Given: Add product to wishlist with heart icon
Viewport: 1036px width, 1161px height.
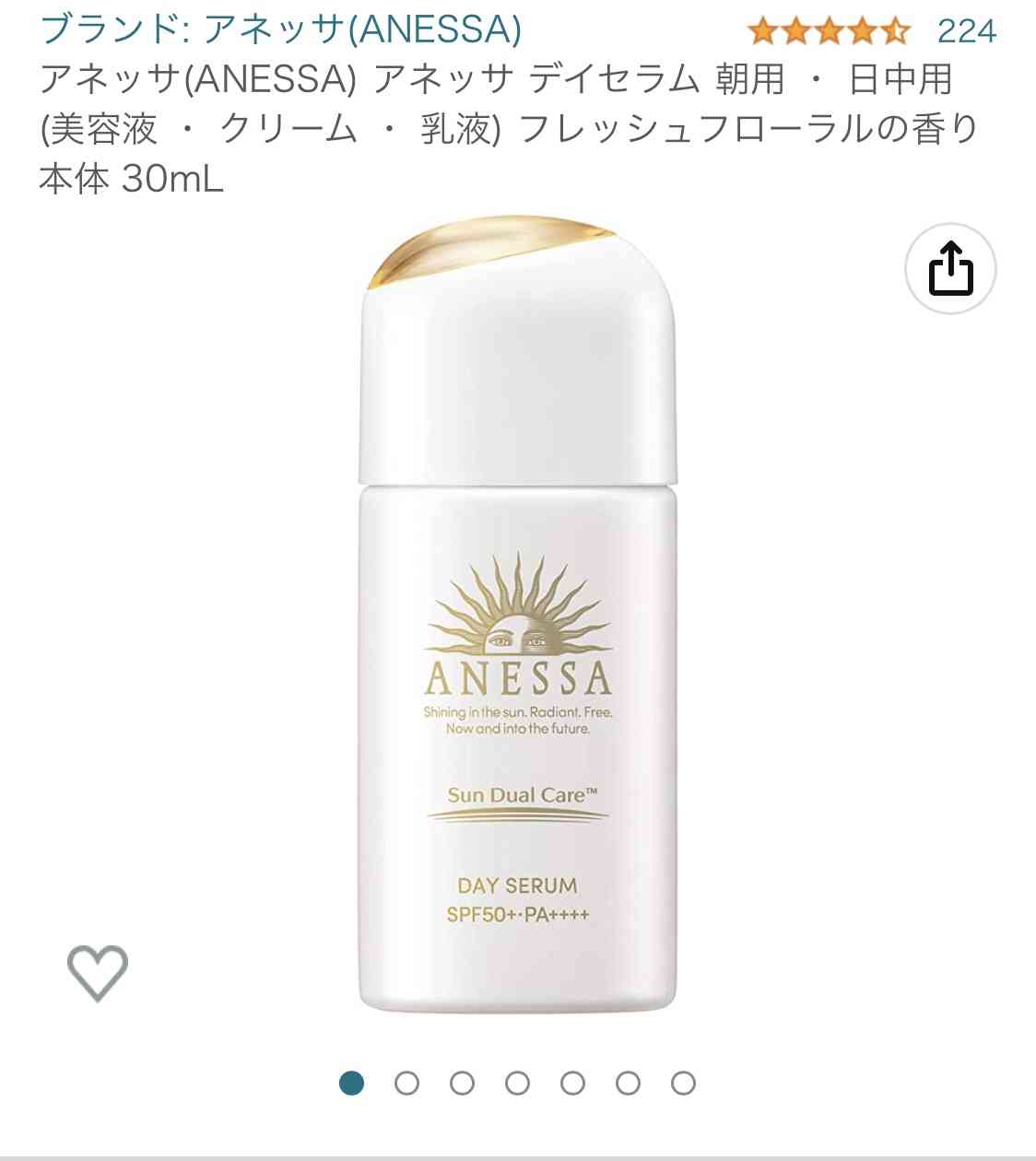Looking at the screenshot, I should click(x=97, y=973).
